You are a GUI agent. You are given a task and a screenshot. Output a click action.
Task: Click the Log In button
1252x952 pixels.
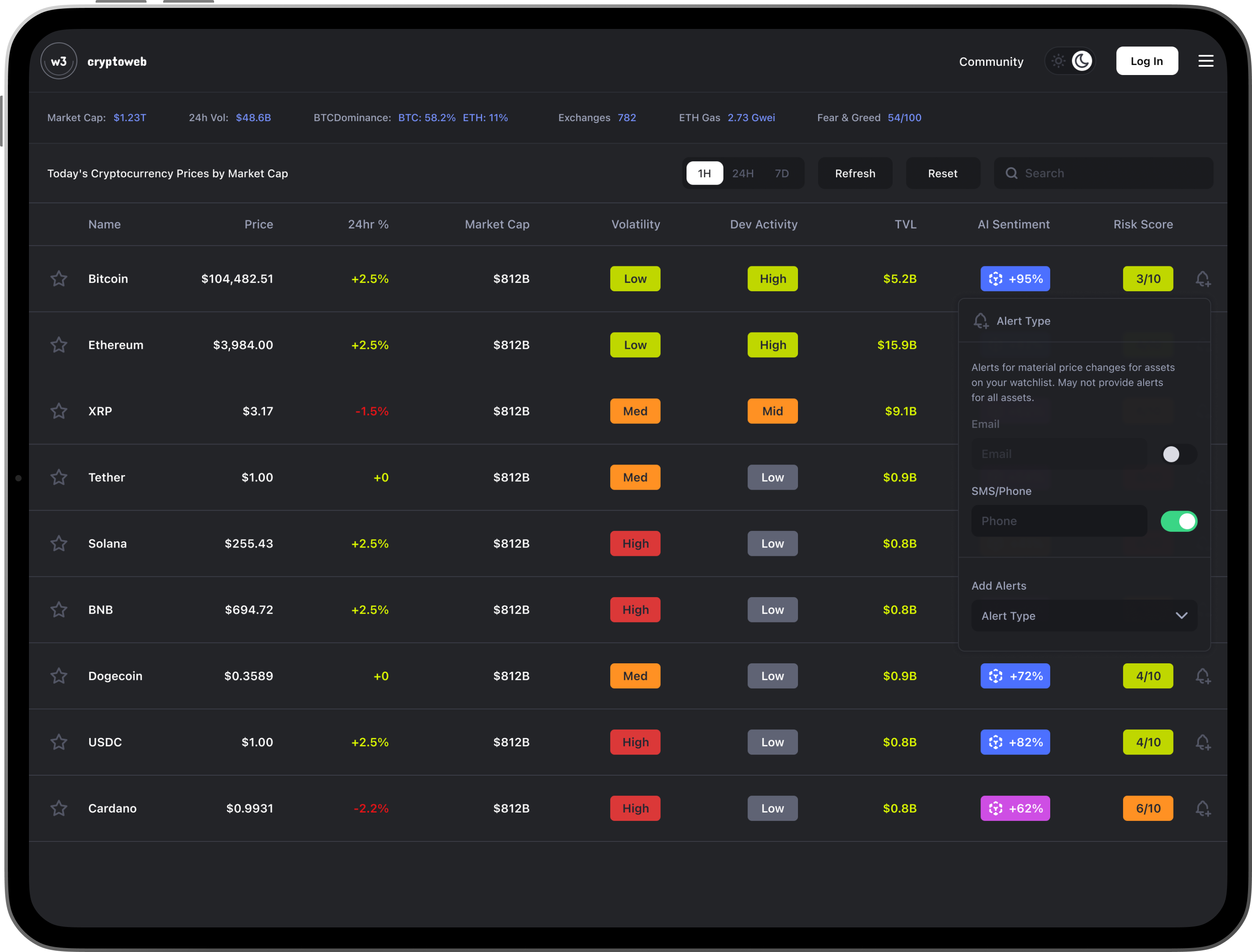click(x=1147, y=61)
